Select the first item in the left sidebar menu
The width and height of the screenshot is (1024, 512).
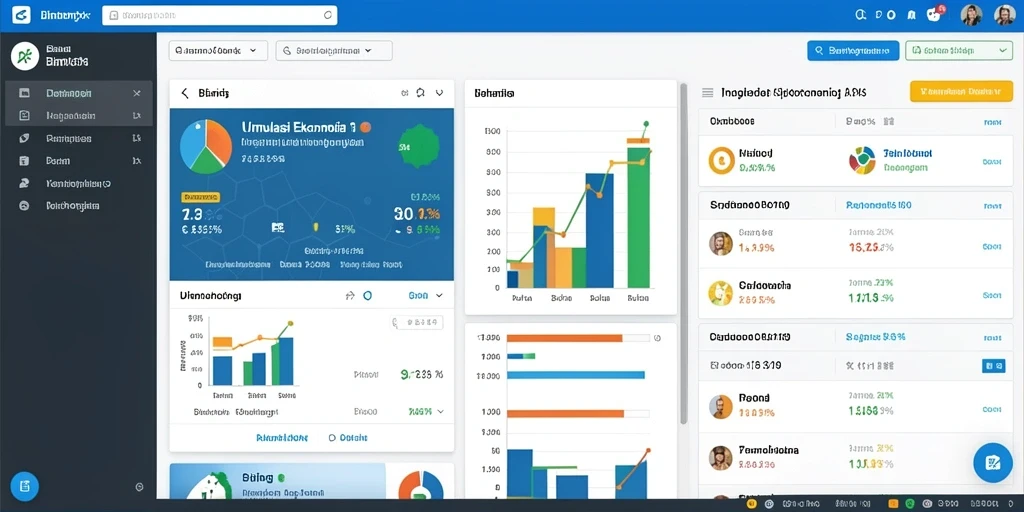(x=79, y=93)
